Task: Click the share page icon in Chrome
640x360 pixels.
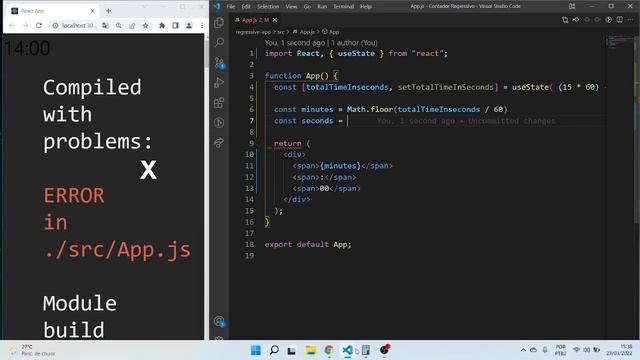Action: point(132,25)
